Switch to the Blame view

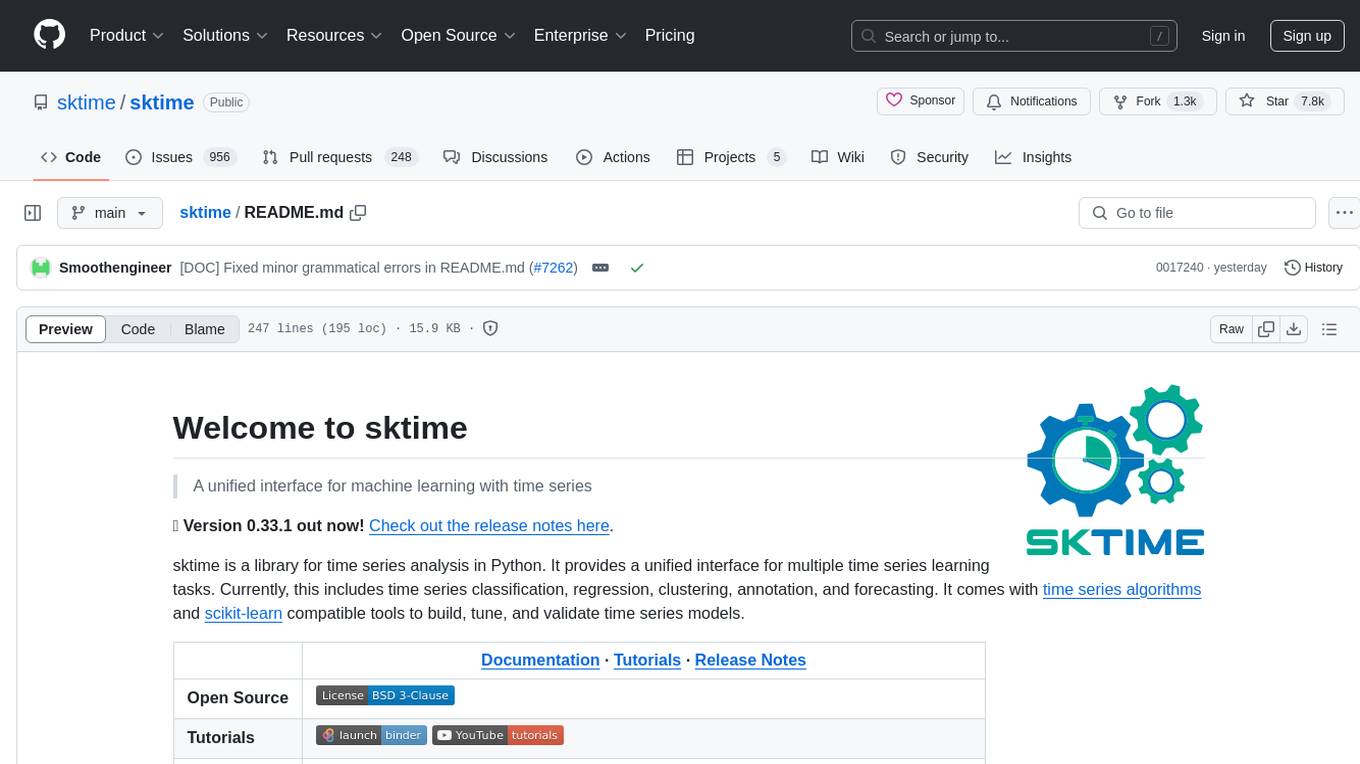click(204, 329)
